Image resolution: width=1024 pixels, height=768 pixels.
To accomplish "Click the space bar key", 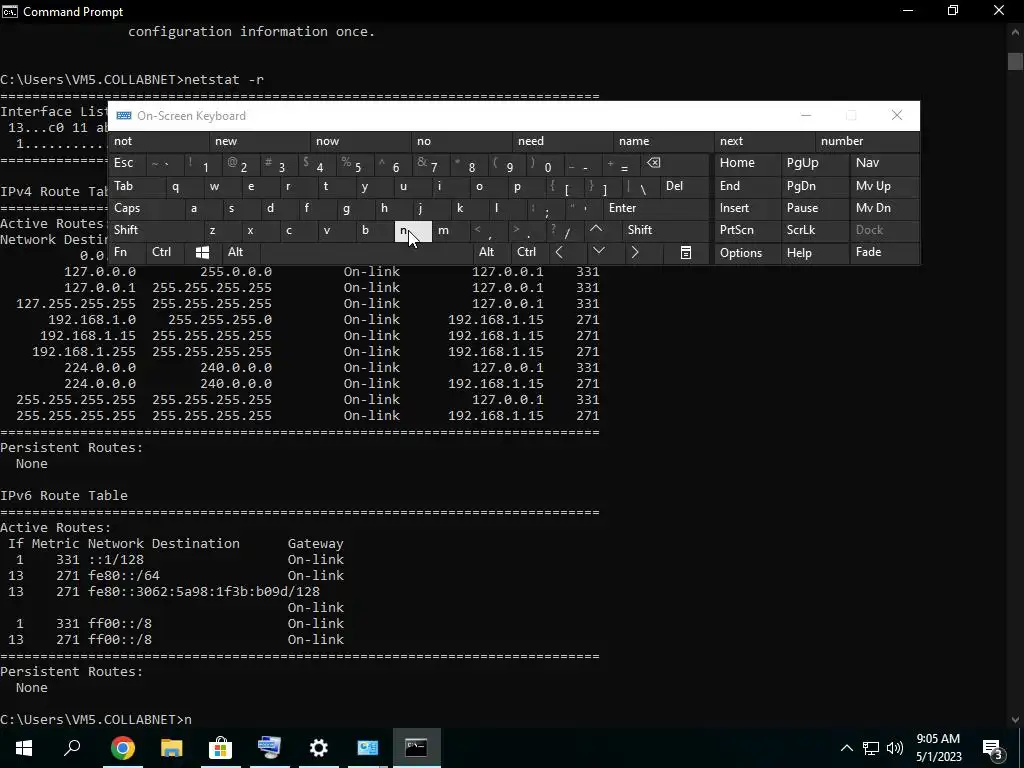I will tap(366, 253).
